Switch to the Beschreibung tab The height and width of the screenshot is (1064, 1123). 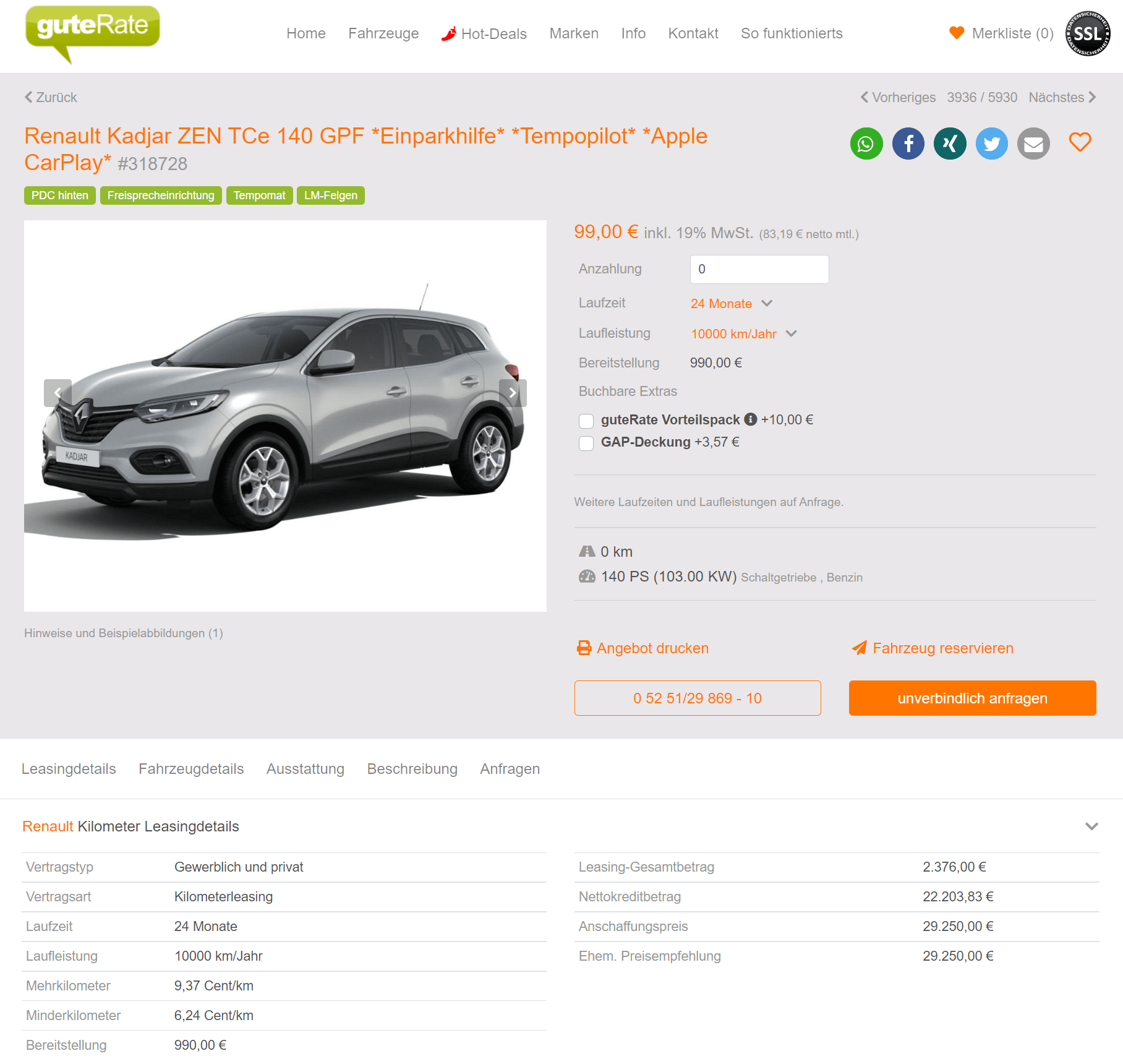click(x=412, y=769)
